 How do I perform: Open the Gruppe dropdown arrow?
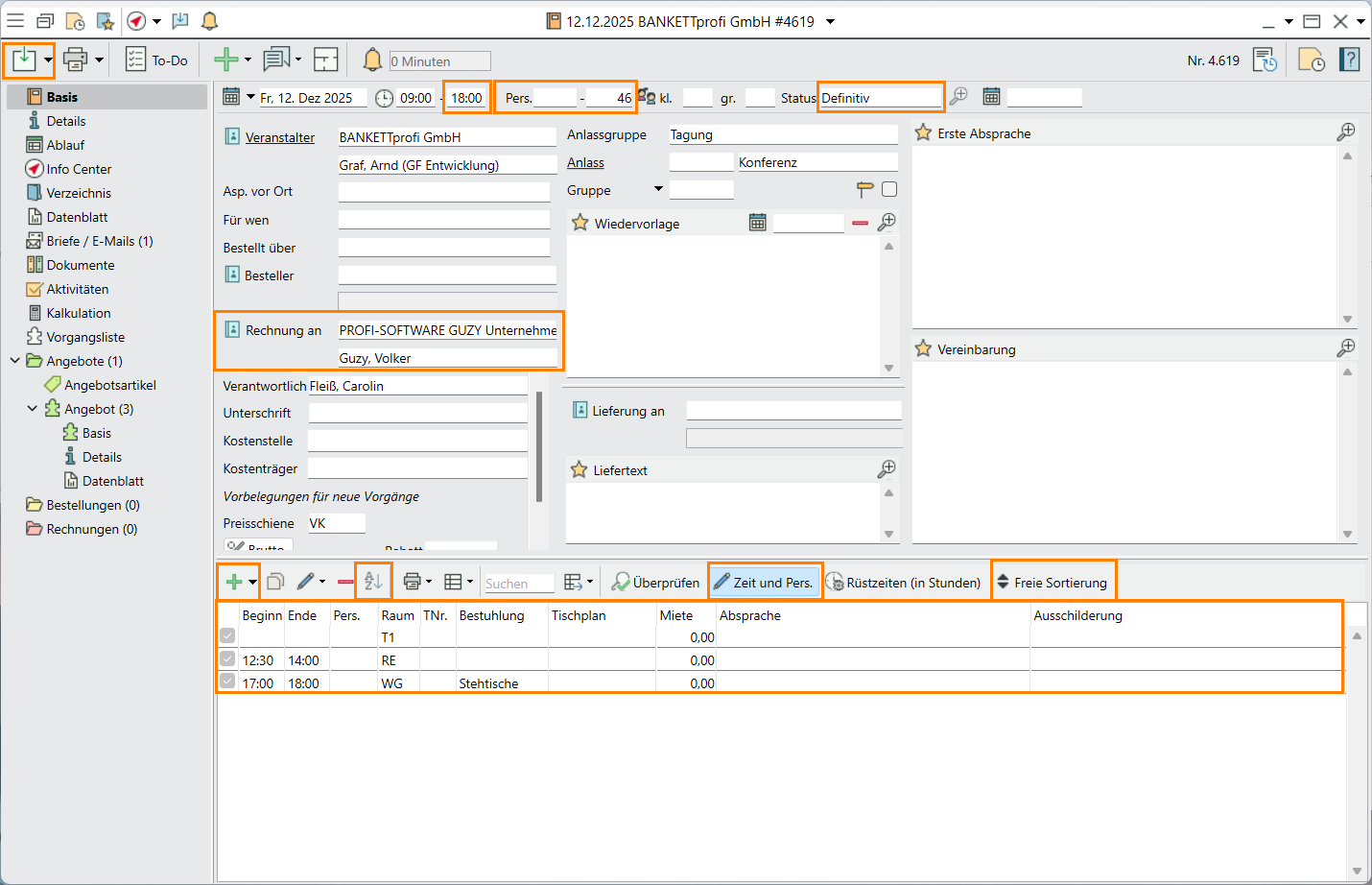tap(658, 189)
